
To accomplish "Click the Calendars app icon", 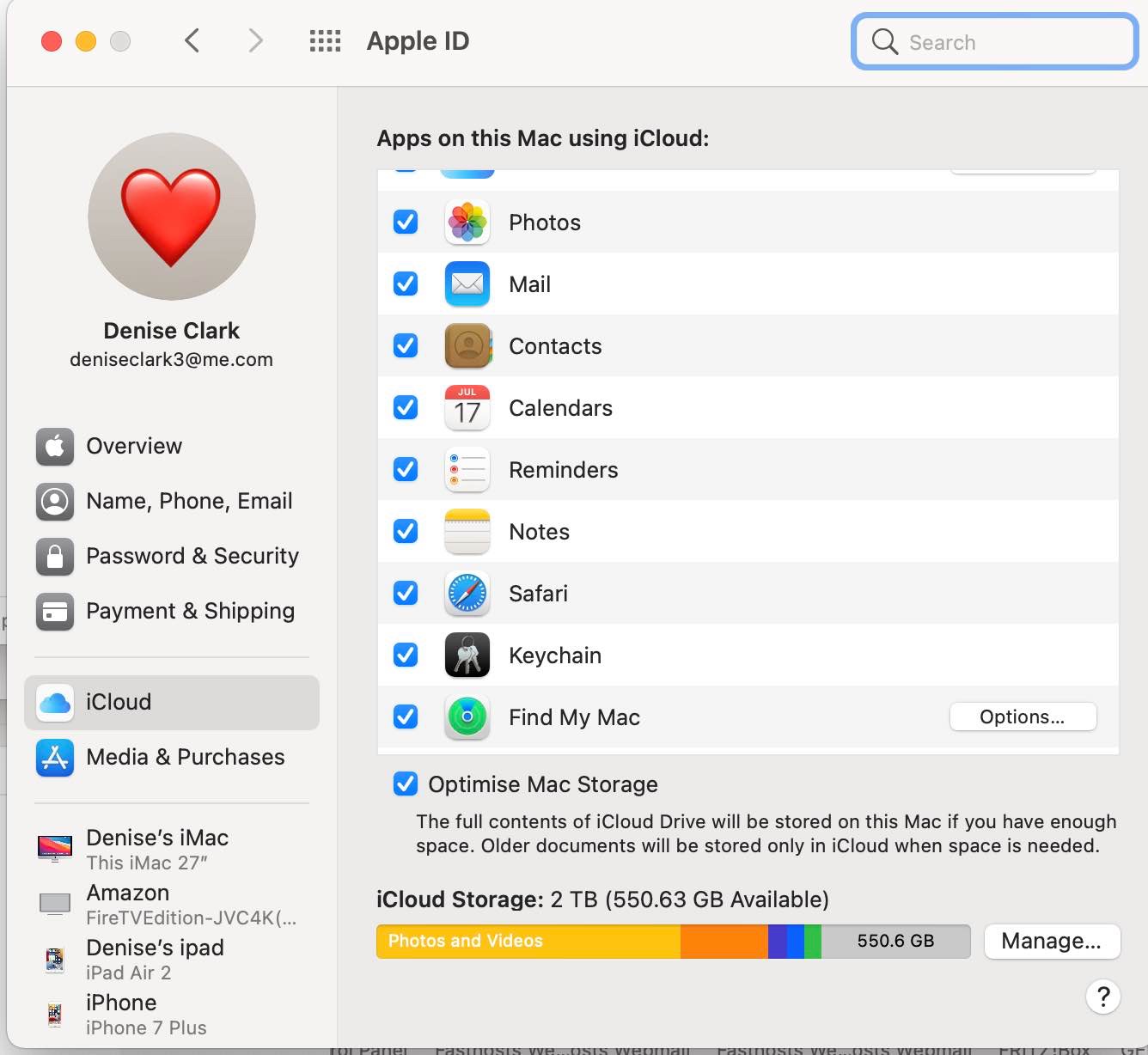I will pyautogui.click(x=467, y=408).
